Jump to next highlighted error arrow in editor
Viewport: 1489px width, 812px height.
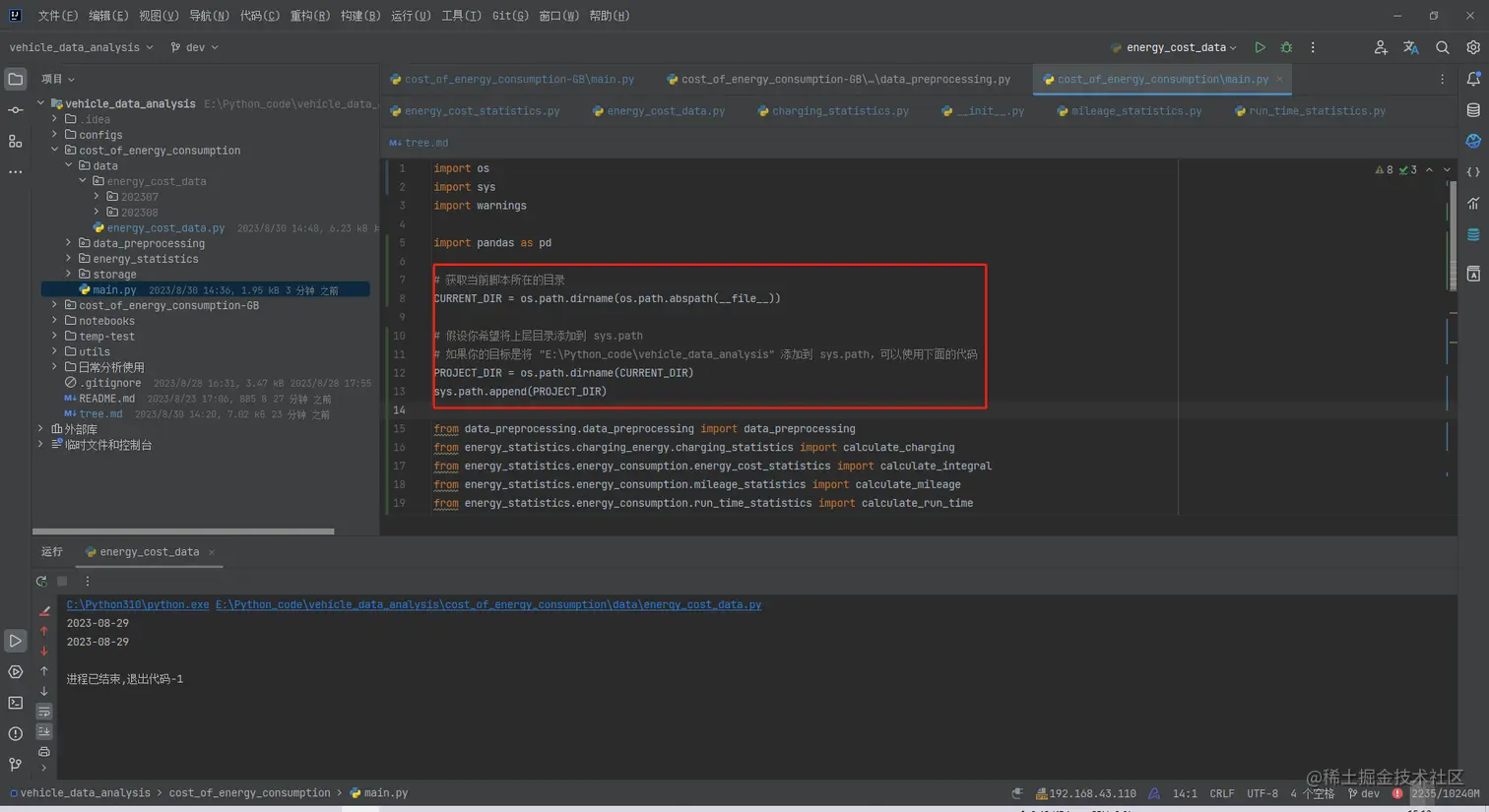tap(1447, 170)
